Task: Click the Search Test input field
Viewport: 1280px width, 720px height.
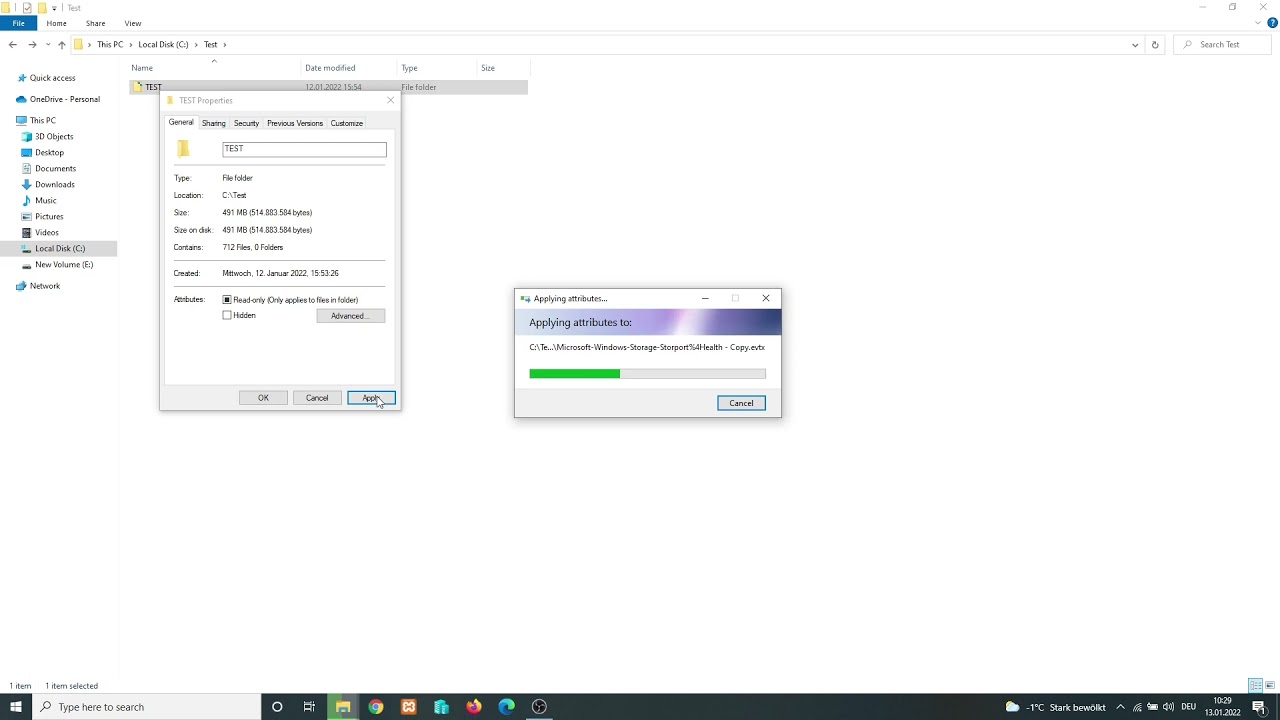Action: click(1223, 44)
